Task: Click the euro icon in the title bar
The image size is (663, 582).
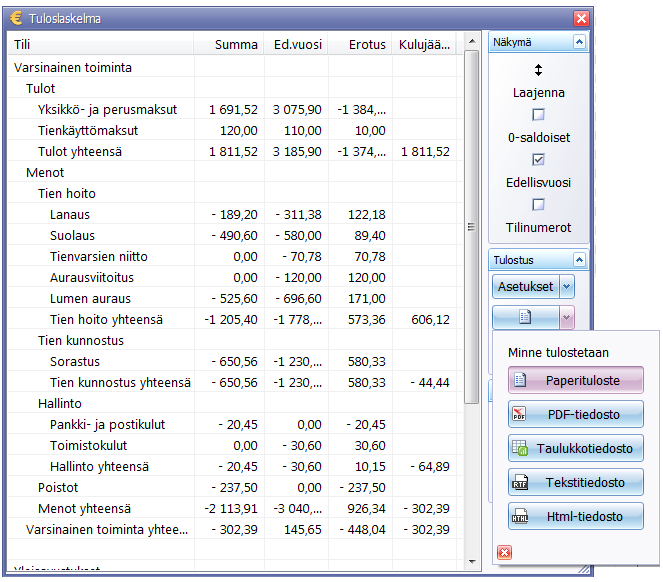Action: 17,18
